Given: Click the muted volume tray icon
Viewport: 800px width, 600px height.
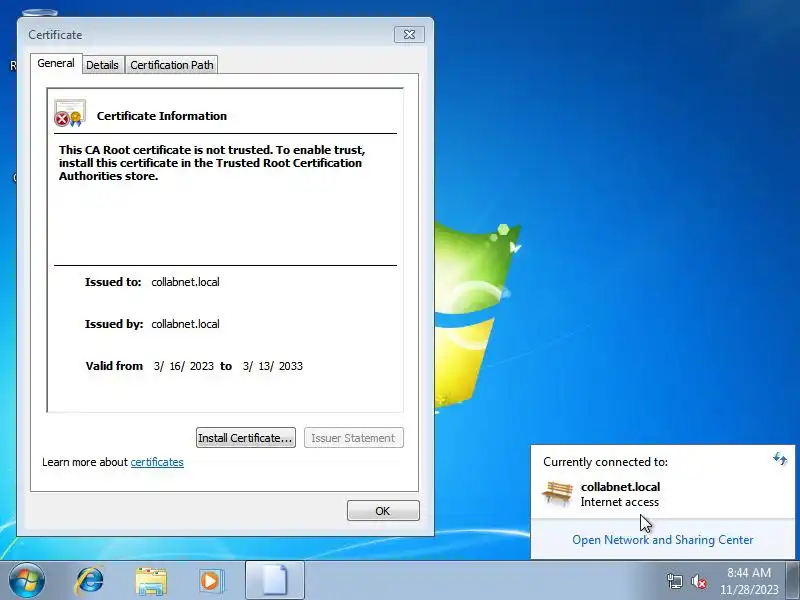Looking at the screenshot, I should [698, 581].
